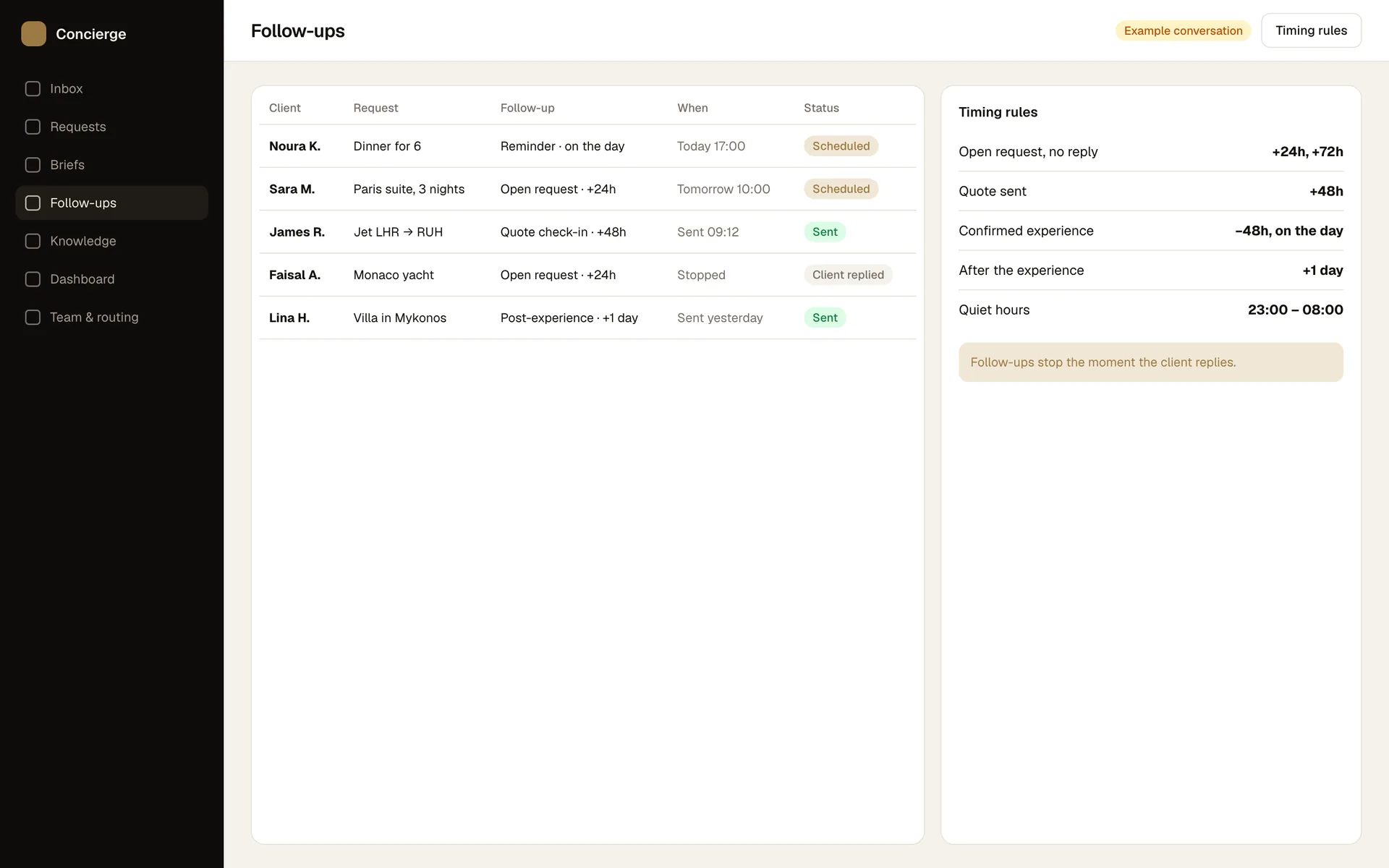The image size is (1389, 868).
Task: Select client name Lina H.
Action: (289, 318)
